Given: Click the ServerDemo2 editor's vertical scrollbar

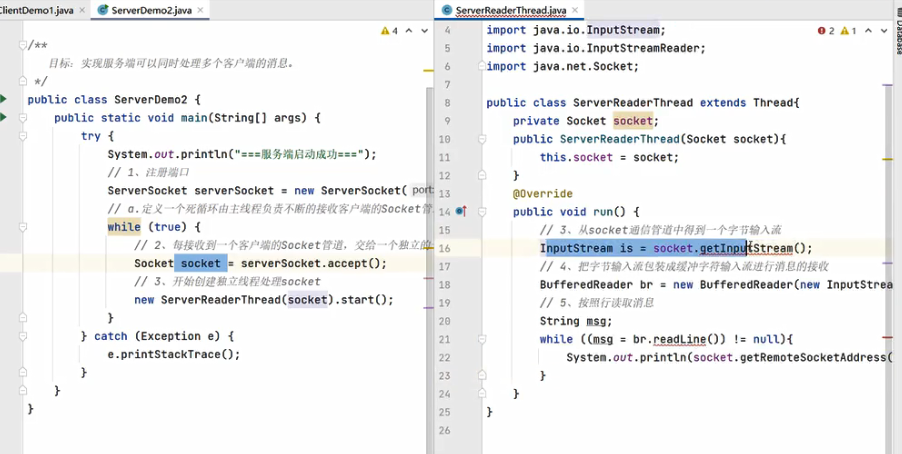Looking at the screenshot, I should [430, 268].
